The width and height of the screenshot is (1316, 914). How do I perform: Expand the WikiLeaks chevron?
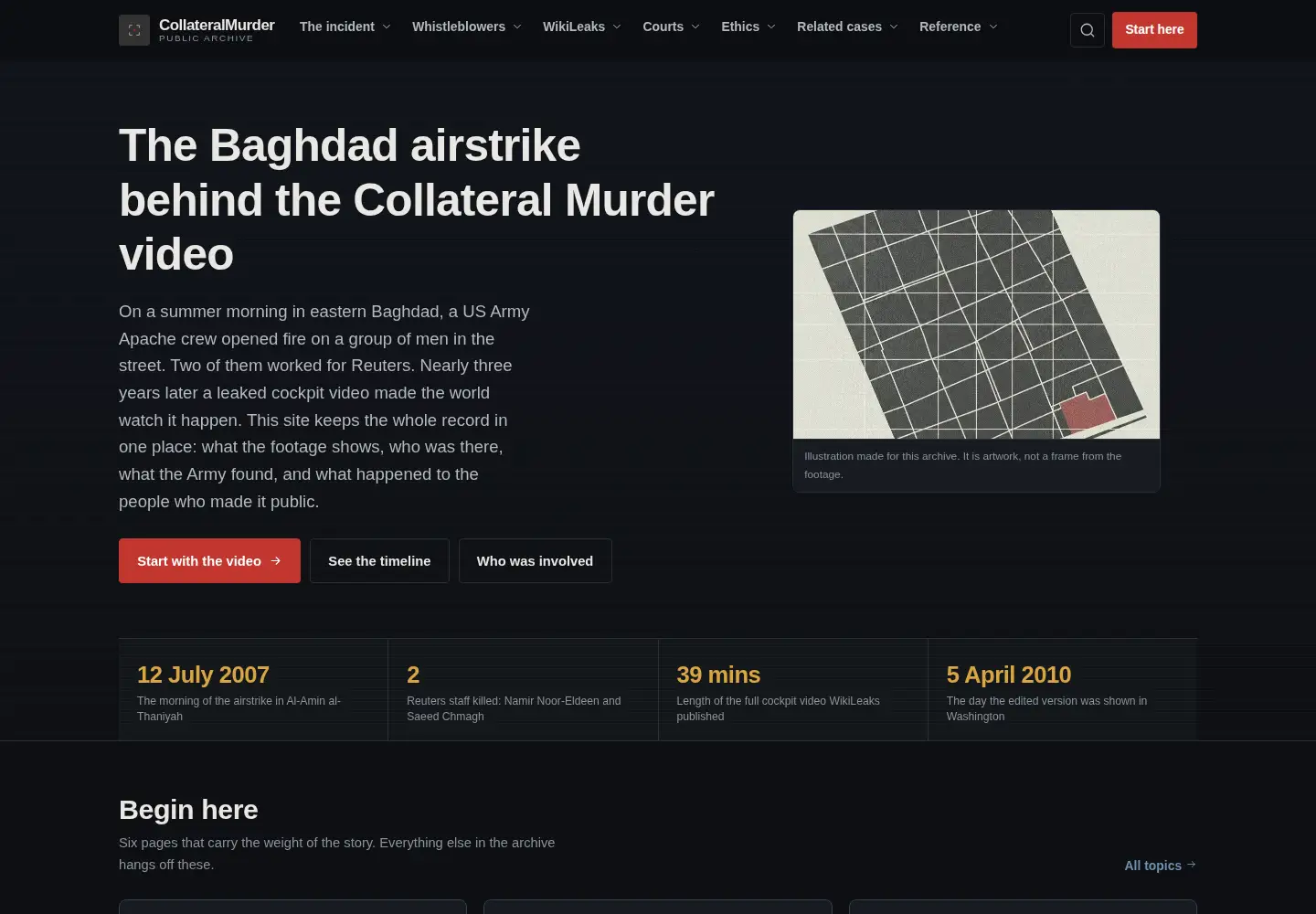click(x=617, y=27)
